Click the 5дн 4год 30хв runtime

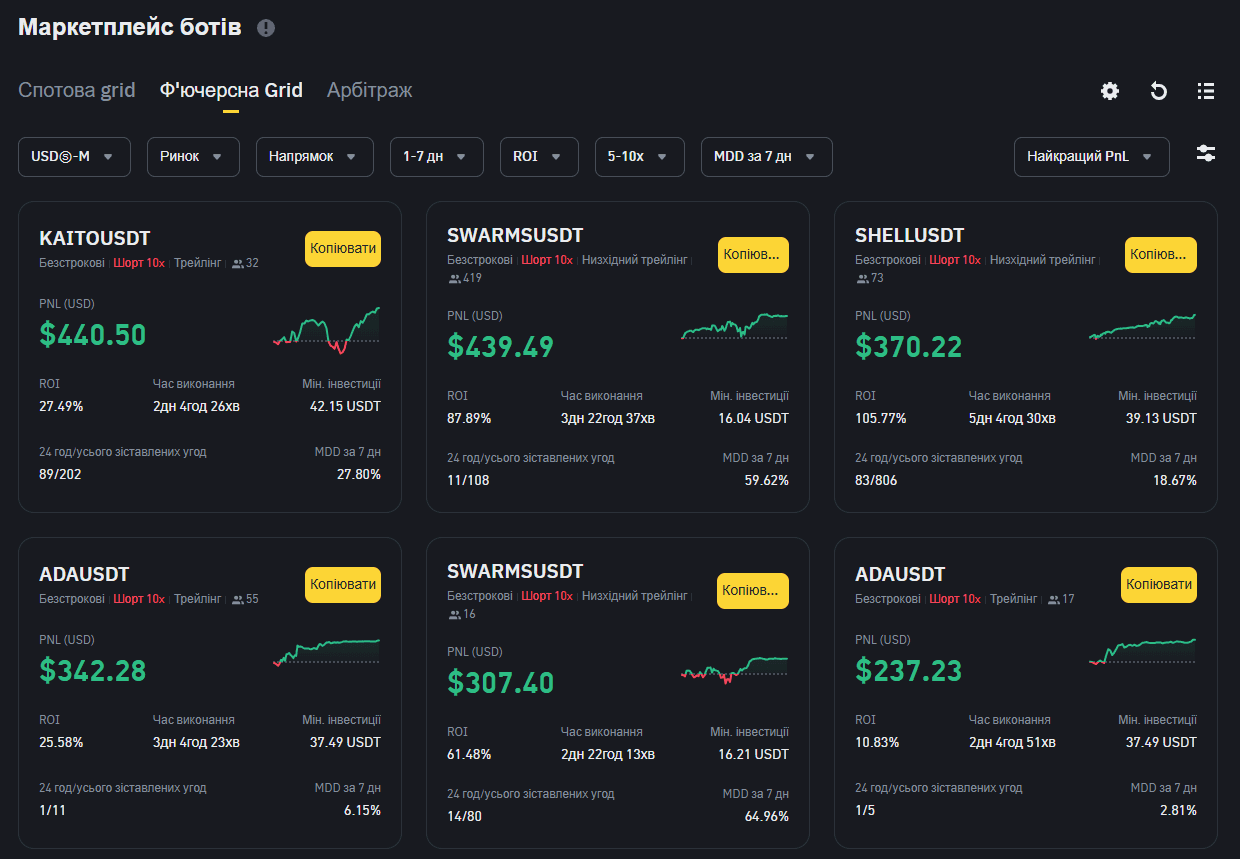click(x=1012, y=419)
